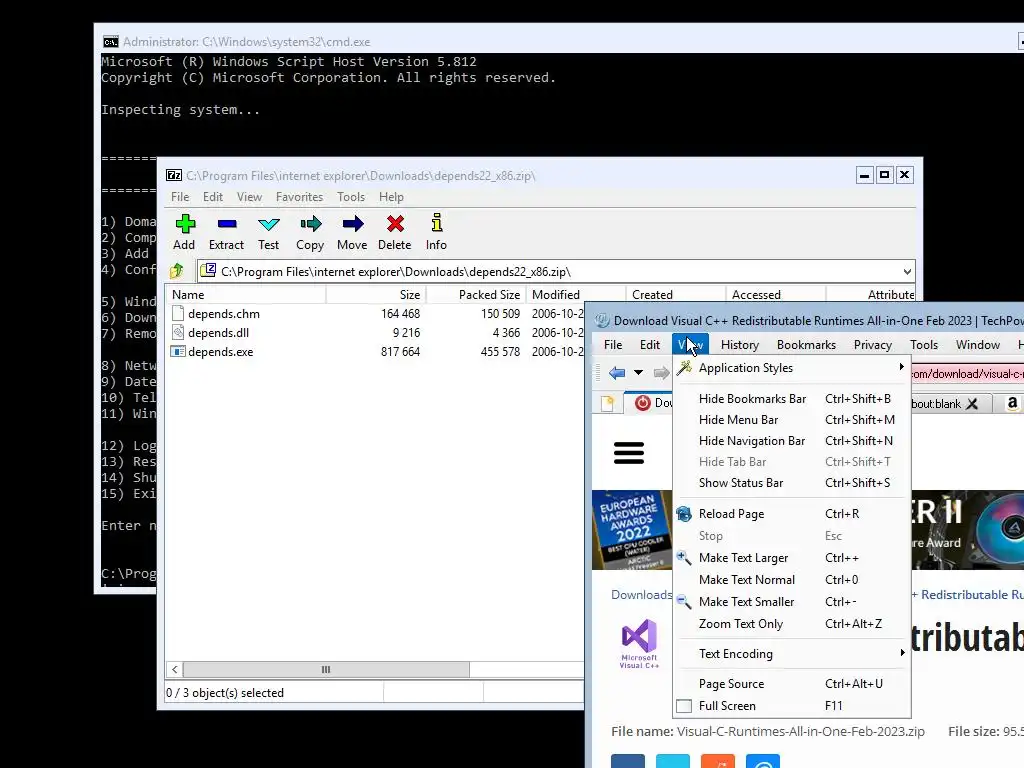Click the Amazon bookmark icon
The image size is (1024, 768).
(1012, 403)
